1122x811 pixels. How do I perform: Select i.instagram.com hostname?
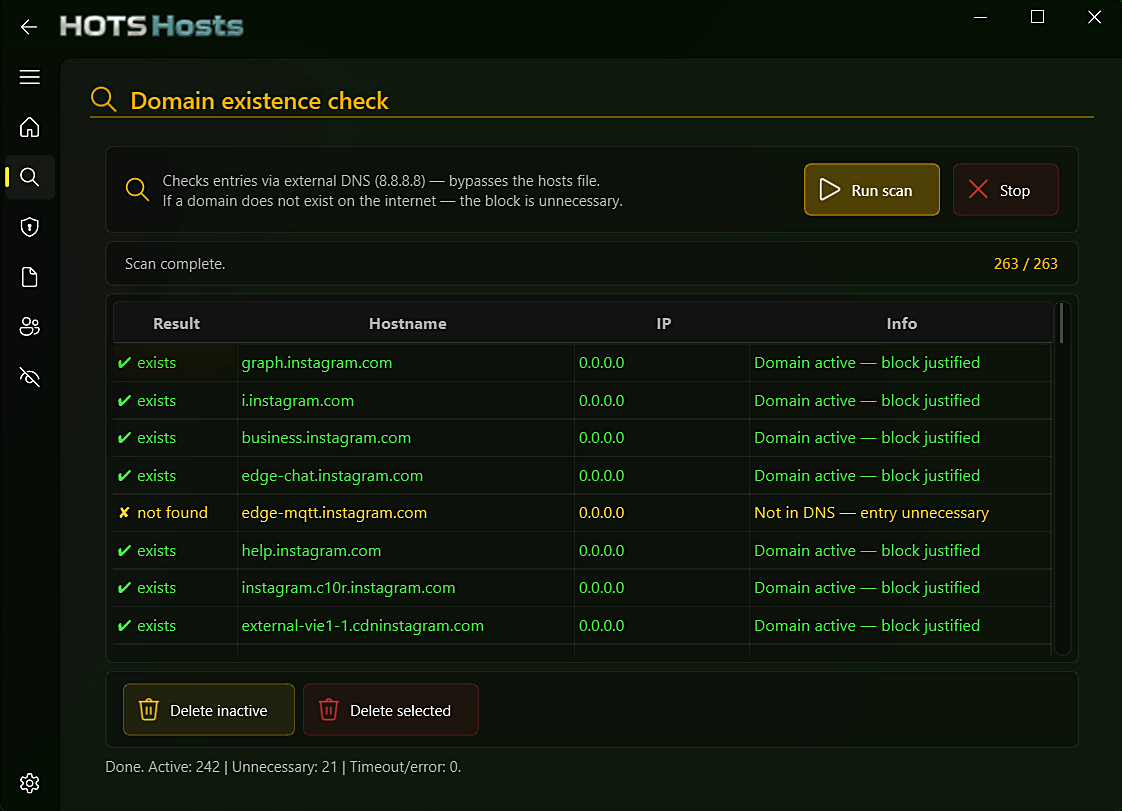tap(298, 401)
